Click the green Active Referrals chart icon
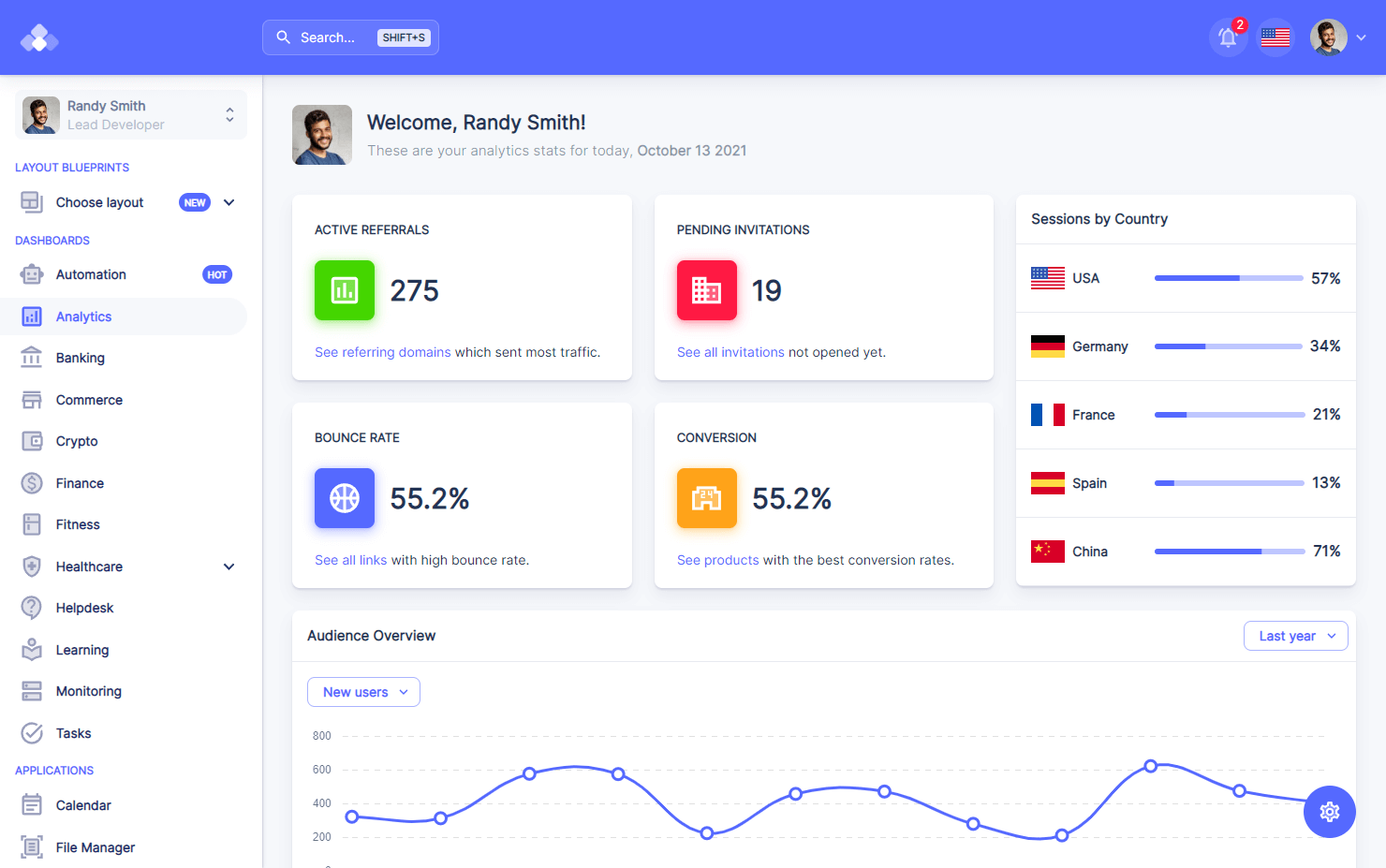The width and height of the screenshot is (1386, 868). [x=345, y=290]
